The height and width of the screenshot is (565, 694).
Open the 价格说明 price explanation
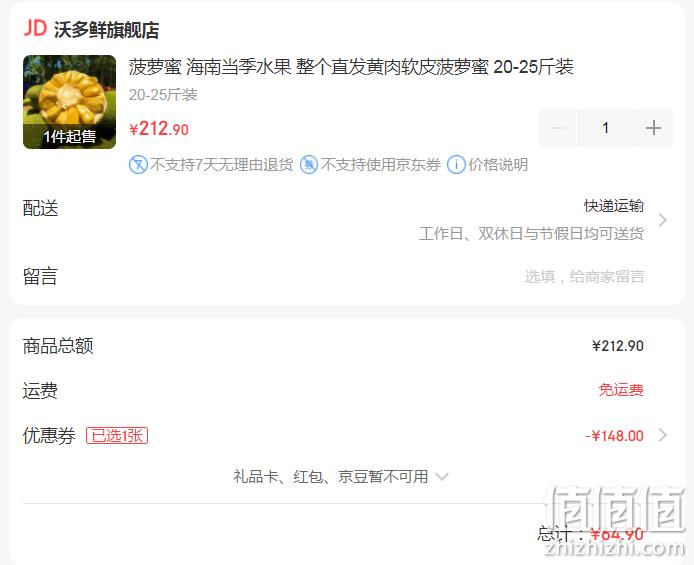498,165
